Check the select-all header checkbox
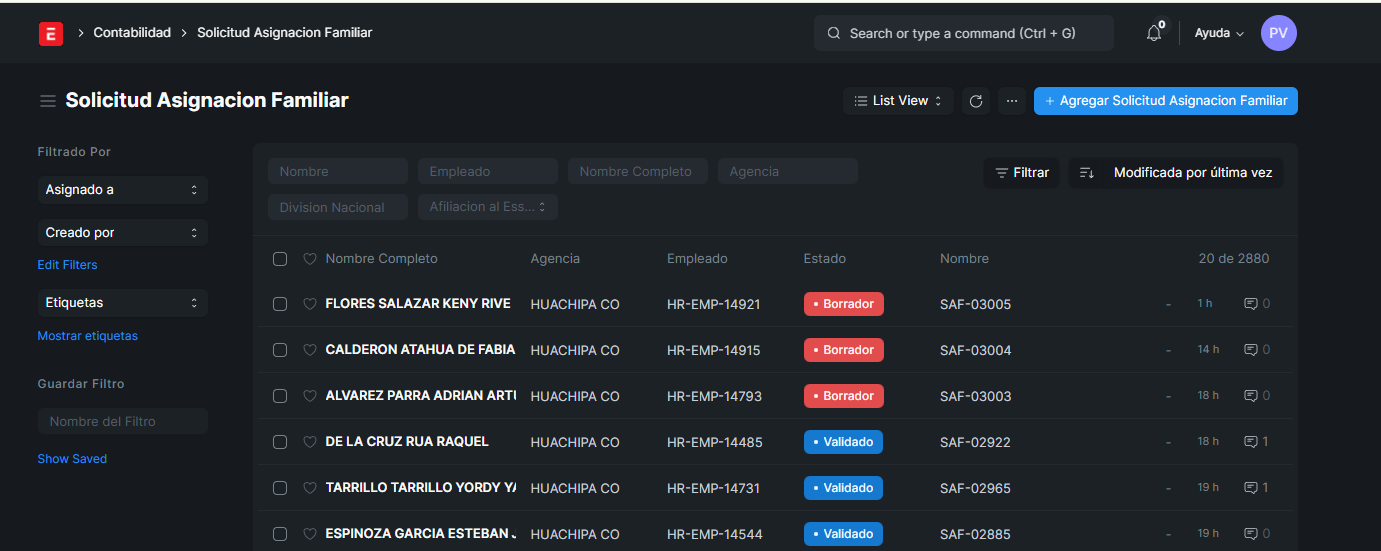Viewport: 1381px width, 551px height. pos(280,259)
